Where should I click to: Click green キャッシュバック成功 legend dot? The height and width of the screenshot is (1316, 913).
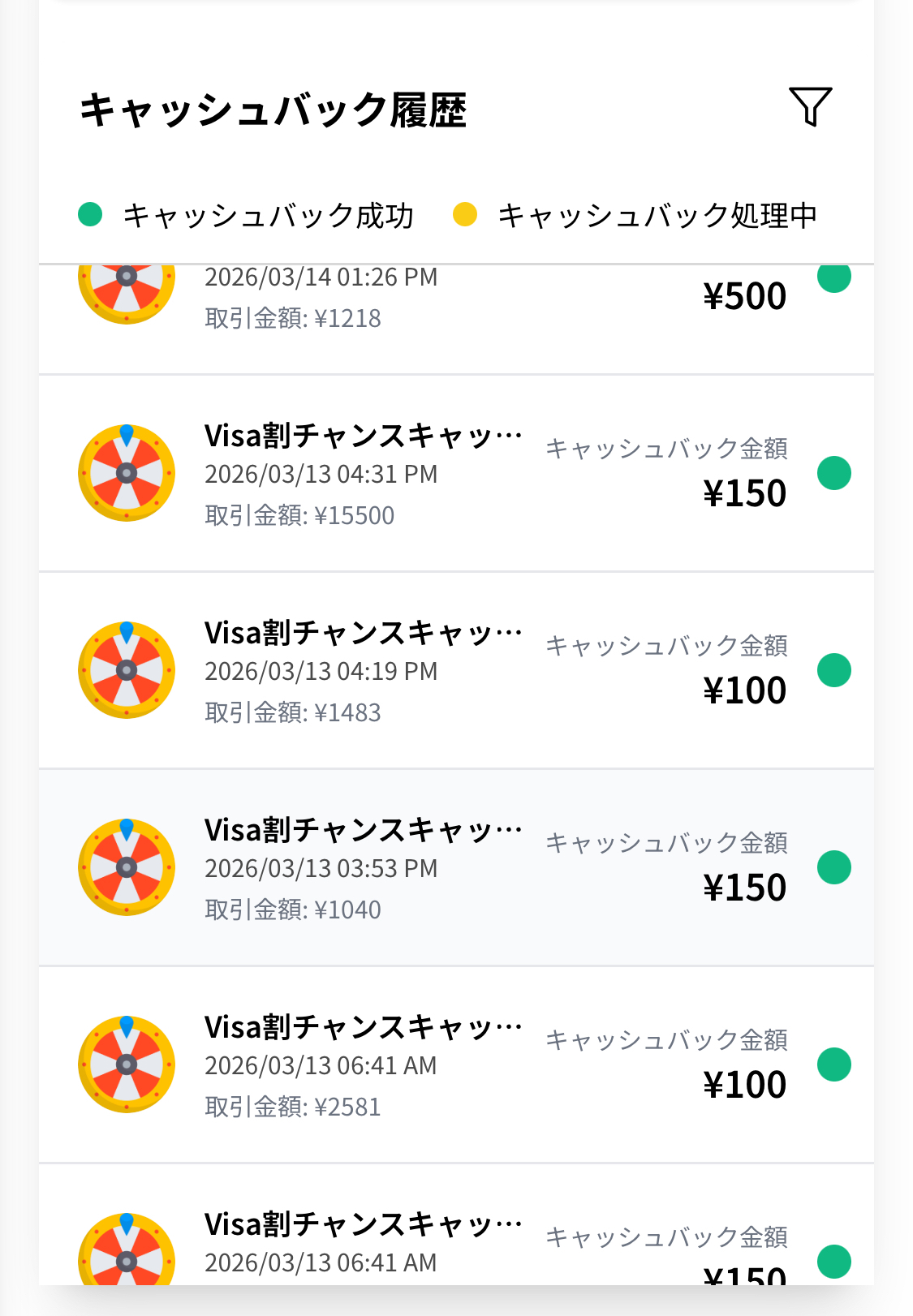tap(90, 215)
